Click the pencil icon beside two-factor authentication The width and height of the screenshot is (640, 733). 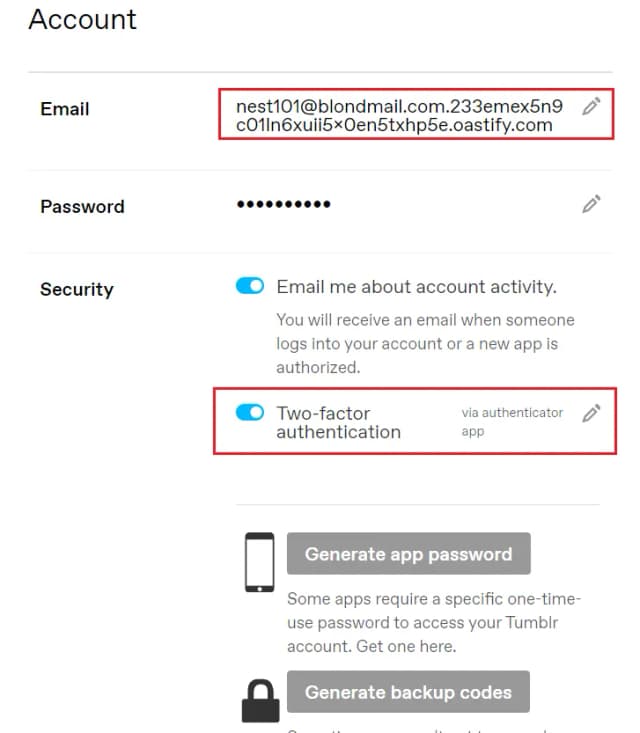point(591,413)
